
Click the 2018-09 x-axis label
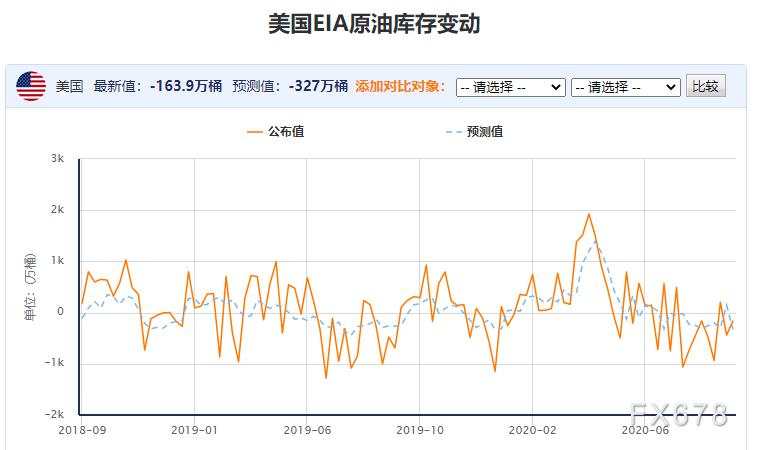82,430
